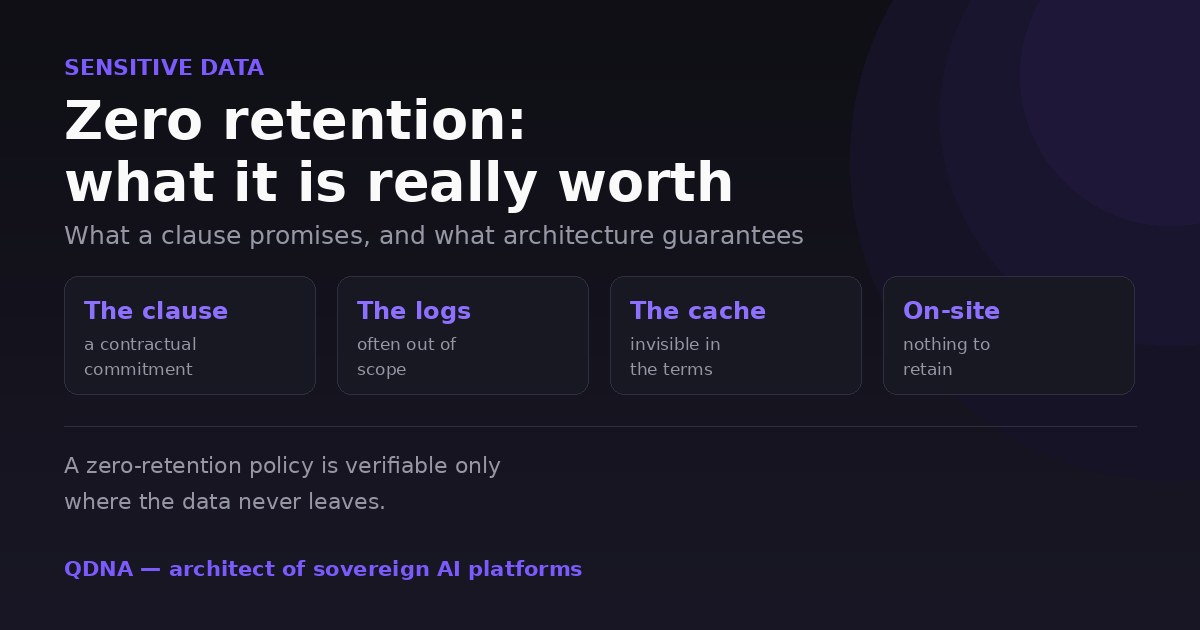
Task: Click the SENSITIVE DATA label
Action: coord(164,68)
